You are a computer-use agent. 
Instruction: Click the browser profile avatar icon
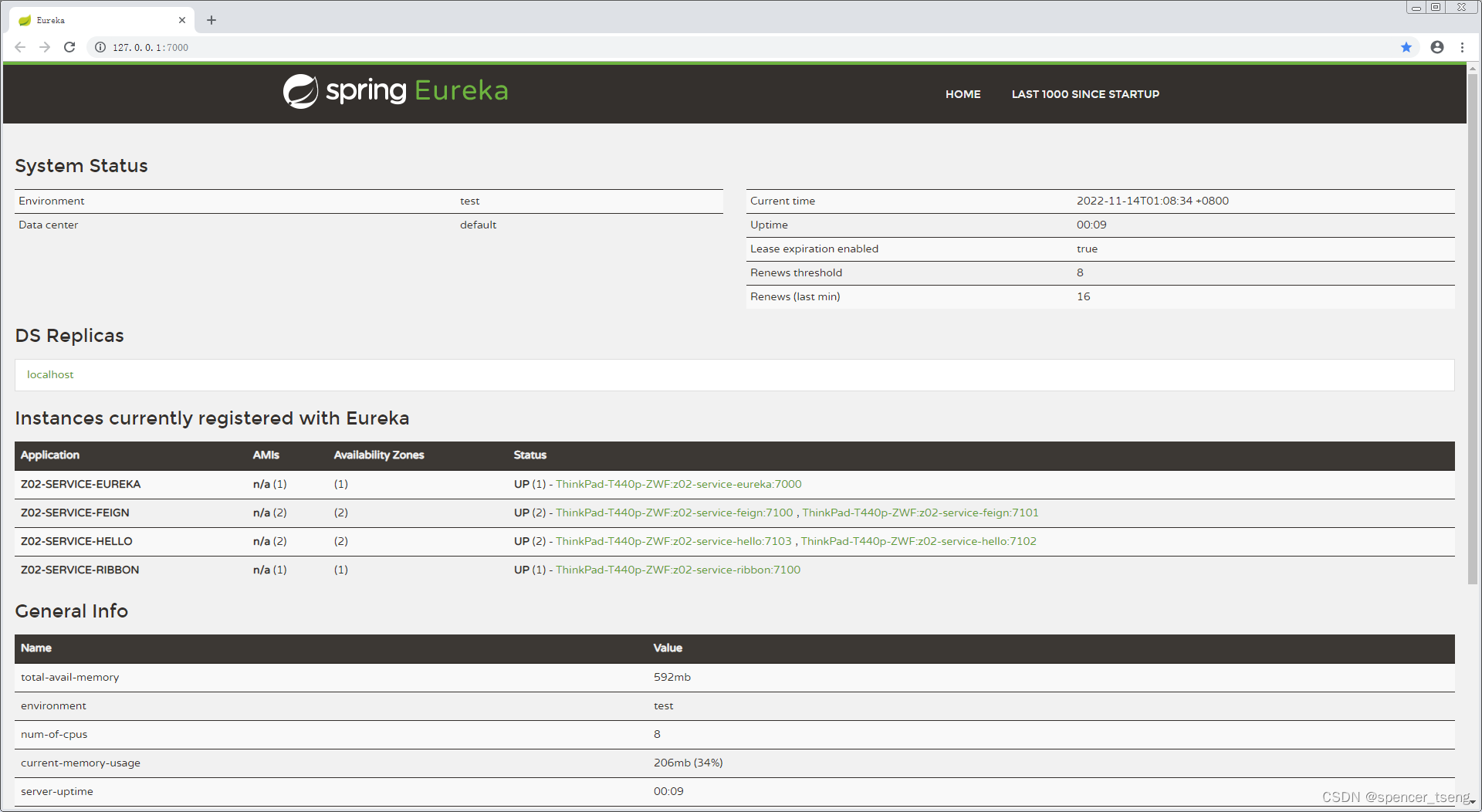click(x=1436, y=47)
